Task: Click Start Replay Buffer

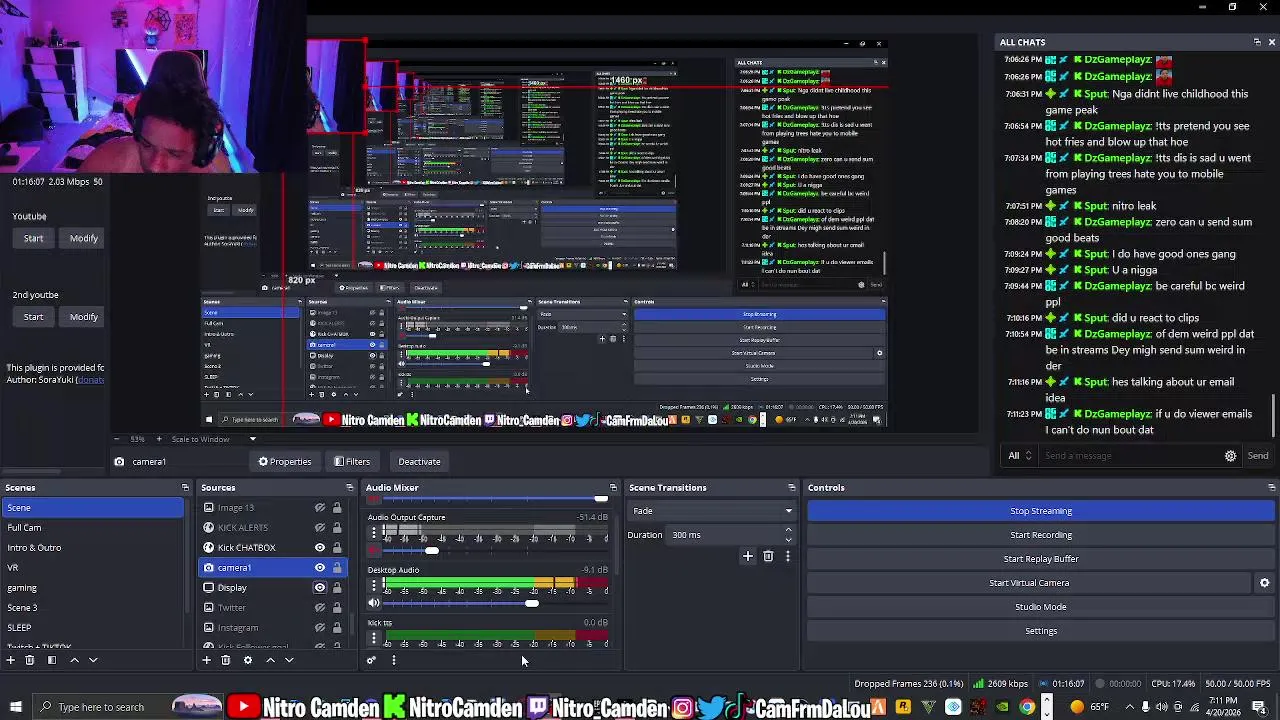Action: [1041, 559]
